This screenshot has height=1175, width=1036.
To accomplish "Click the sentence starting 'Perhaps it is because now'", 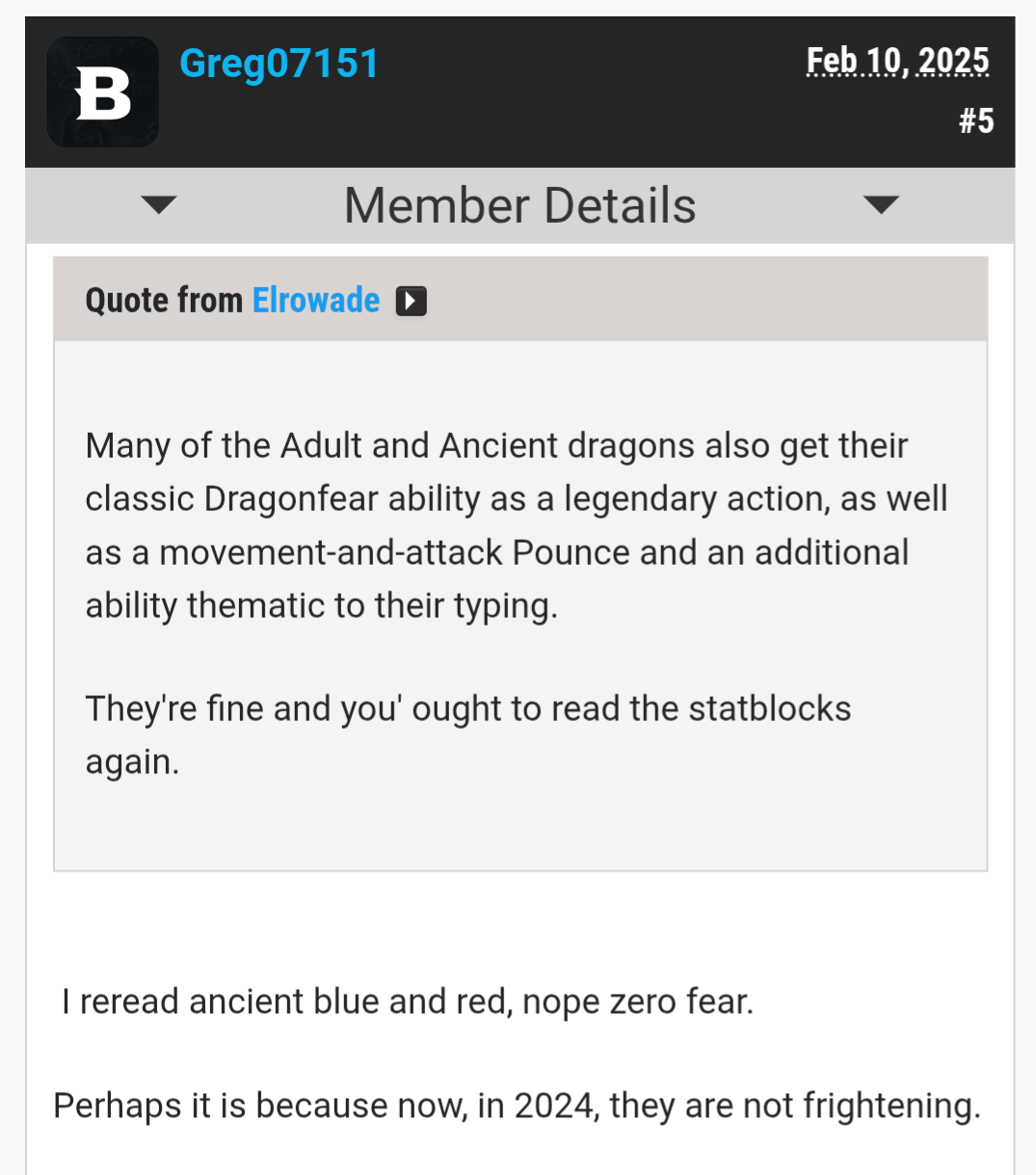I will tap(518, 1106).
